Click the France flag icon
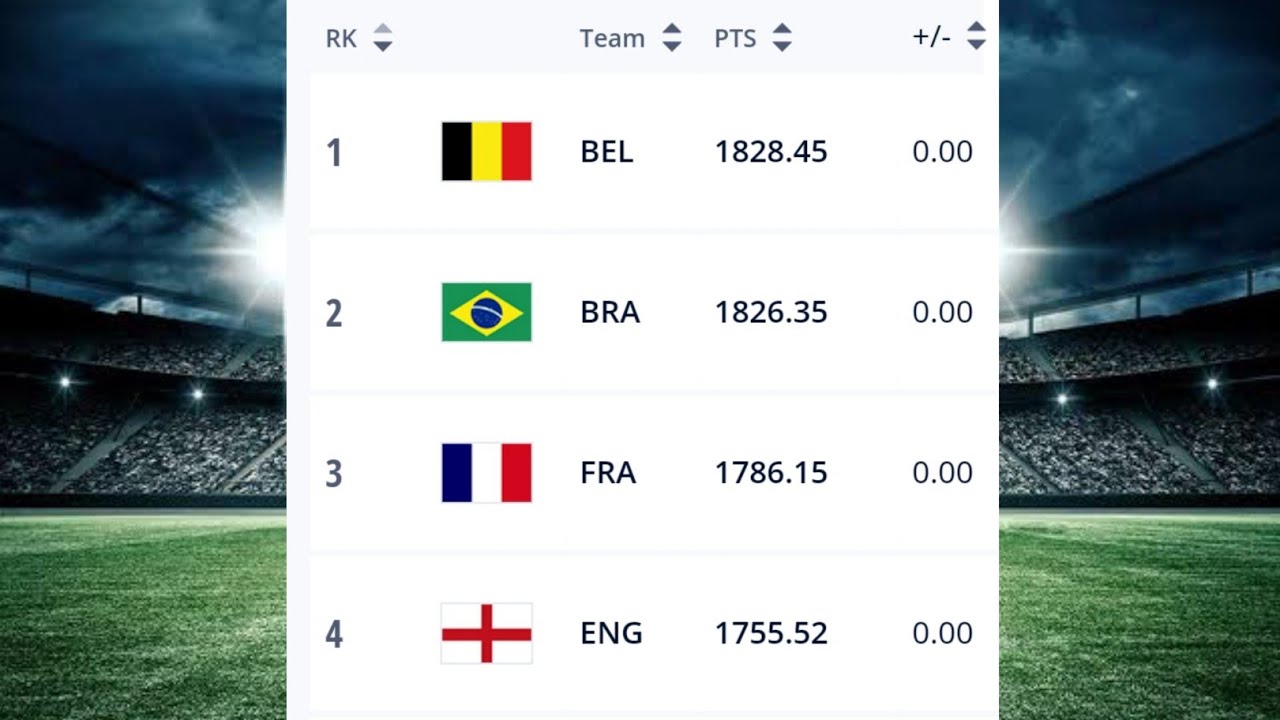The width and height of the screenshot is (1280, 720). [486, 473]
